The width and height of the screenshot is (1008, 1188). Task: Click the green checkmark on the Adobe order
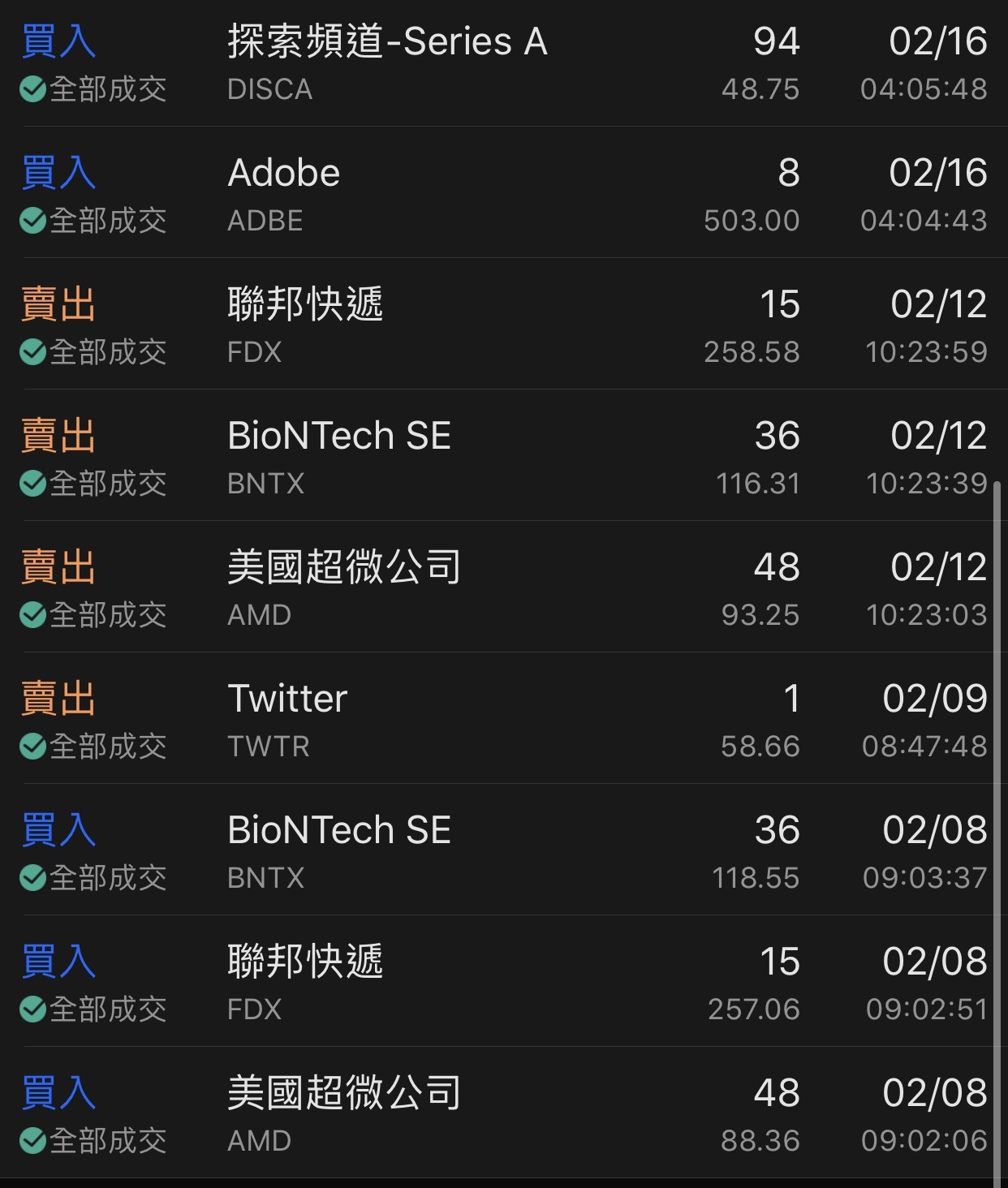(x=32, y=221)
